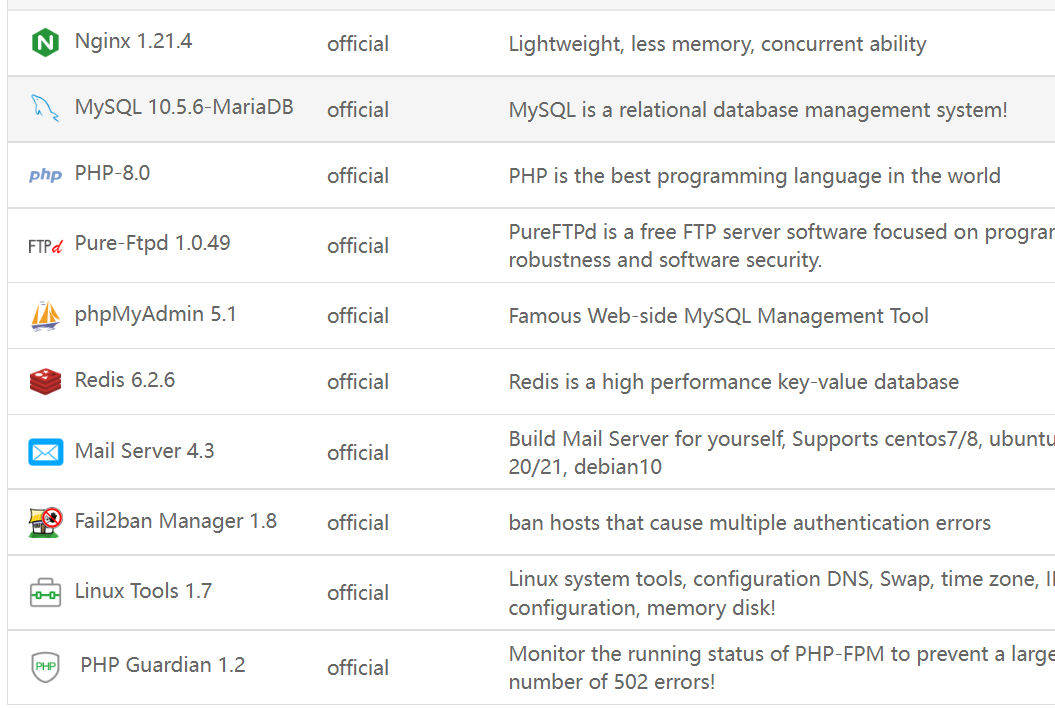The height and width of the screenshot is (708, 1055).
Task: Click the Fail2ban Manager icon
Action: 45,522
